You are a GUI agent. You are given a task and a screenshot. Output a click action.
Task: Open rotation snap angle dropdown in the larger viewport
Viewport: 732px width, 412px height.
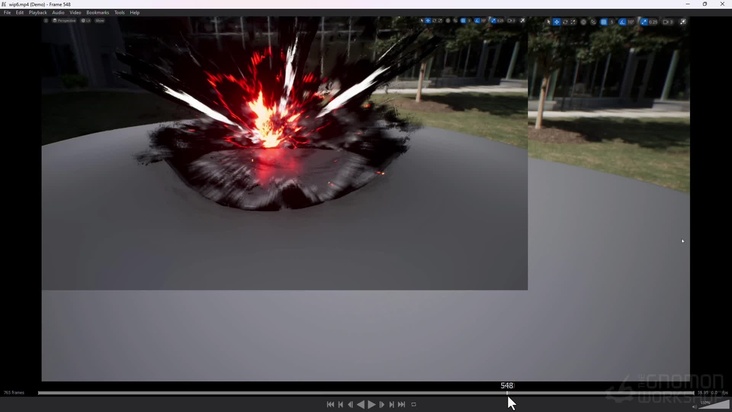[x=631, y=22]
